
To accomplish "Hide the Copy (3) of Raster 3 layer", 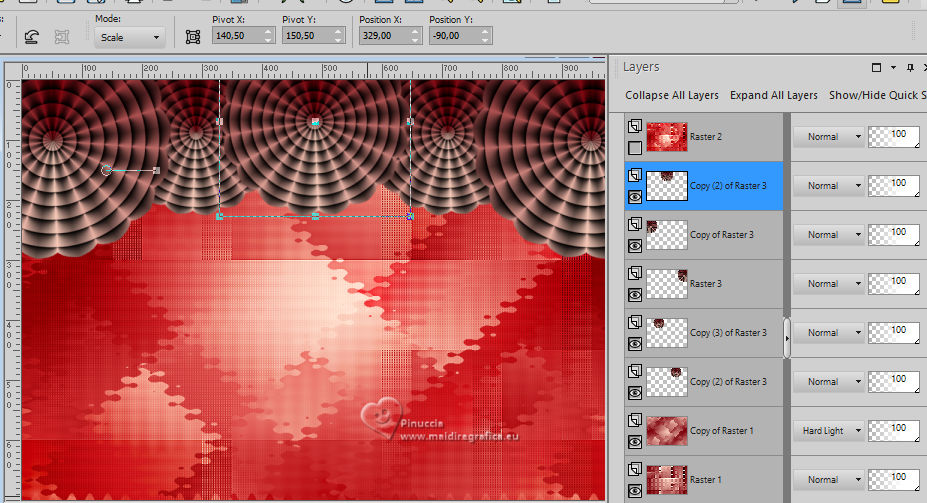I will point(635,344).
